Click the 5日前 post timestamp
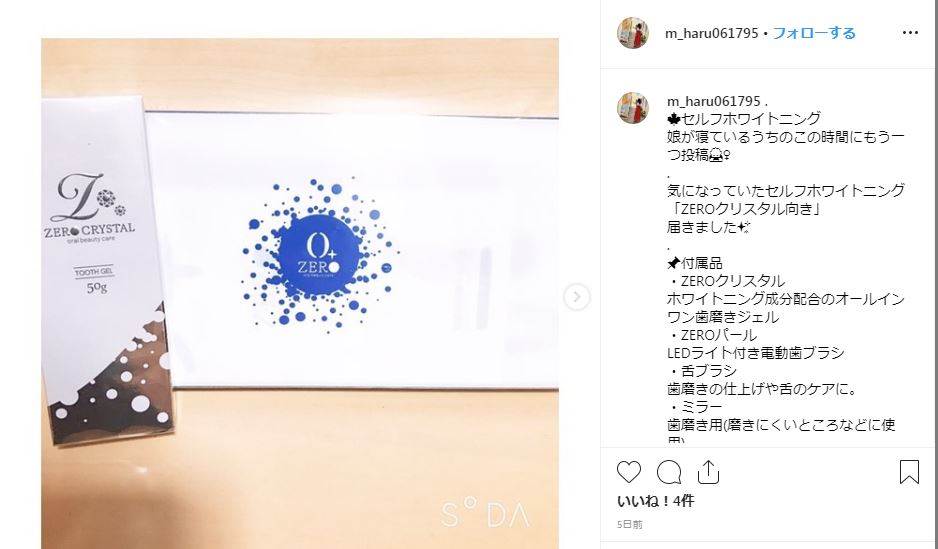The height and width of the screenshot is (549, 938). [630, 524]
